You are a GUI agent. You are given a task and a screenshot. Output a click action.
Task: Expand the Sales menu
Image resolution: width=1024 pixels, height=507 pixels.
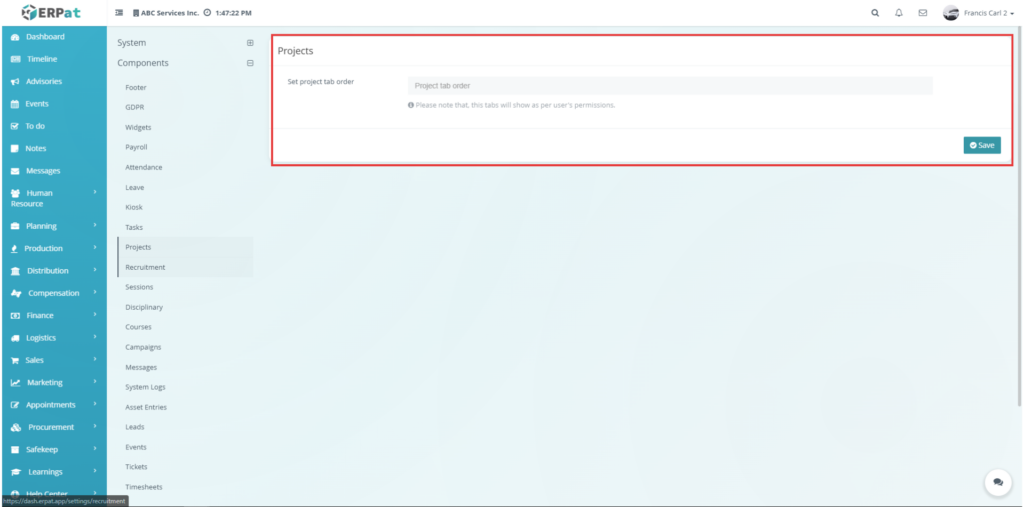[x=53, y=360]
